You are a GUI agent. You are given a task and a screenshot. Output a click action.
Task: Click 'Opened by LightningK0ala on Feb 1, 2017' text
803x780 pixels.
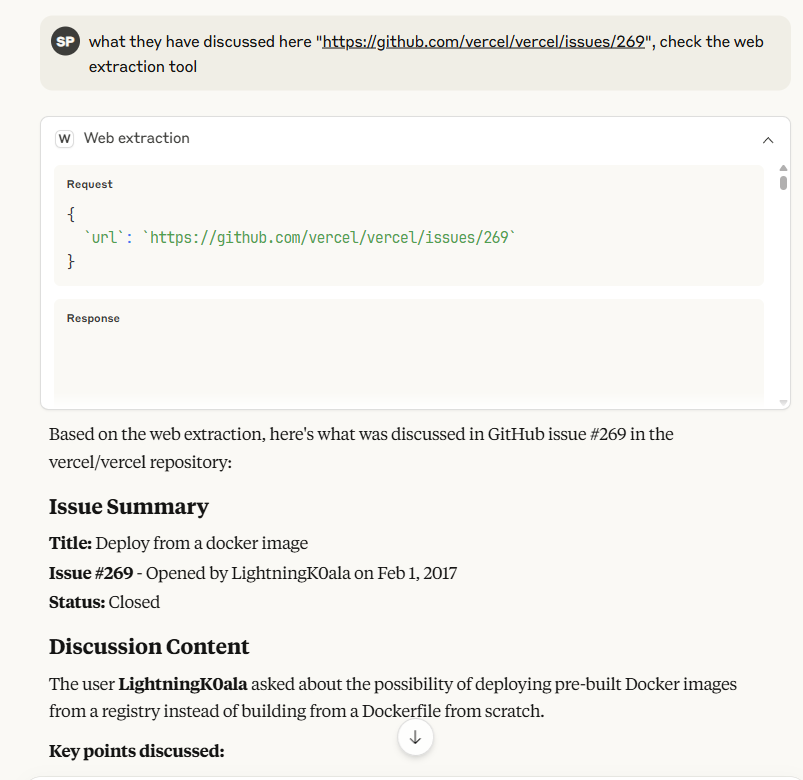(x=301, y=573)
